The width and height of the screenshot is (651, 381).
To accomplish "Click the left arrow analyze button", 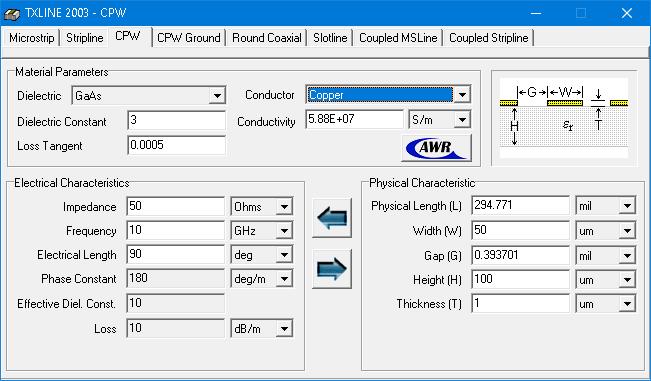I will 332,218.
